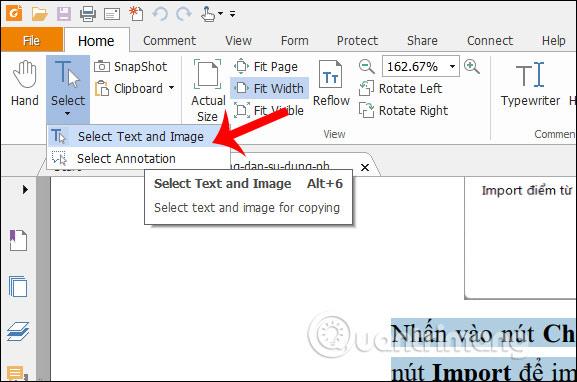The width and height of the screenshot is (577, 382).
Task: Create new PDF from blank page icon
Action: pyautogui.click(x=136, y=14)
